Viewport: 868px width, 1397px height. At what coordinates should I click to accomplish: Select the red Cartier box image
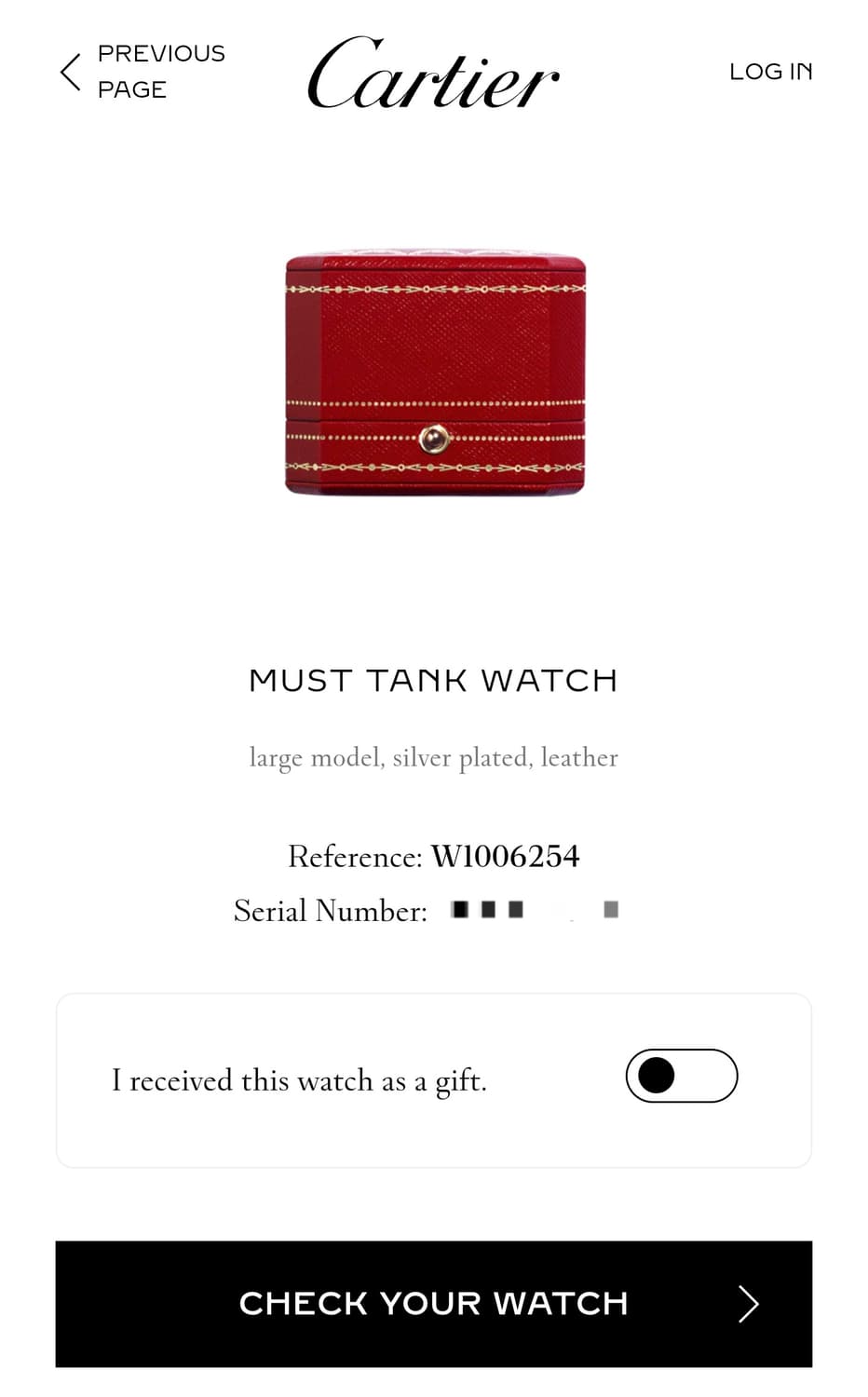(x=435, y=373)
